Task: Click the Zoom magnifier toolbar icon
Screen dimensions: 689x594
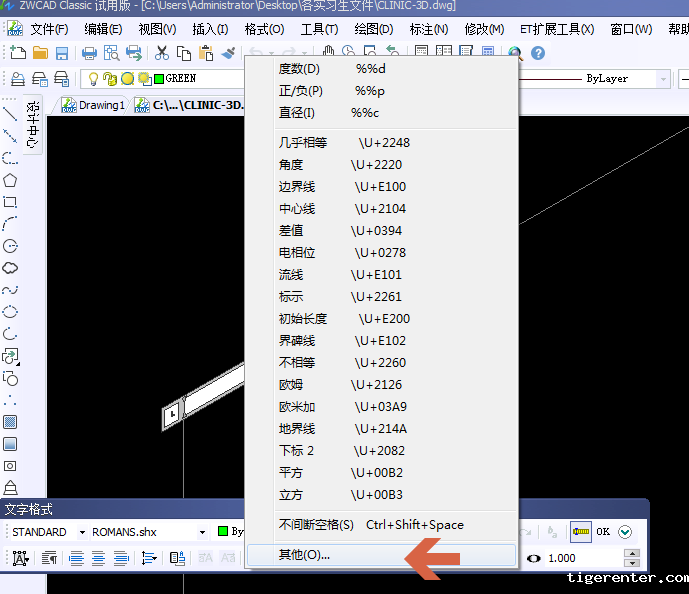Action: (x=515, y=53)
